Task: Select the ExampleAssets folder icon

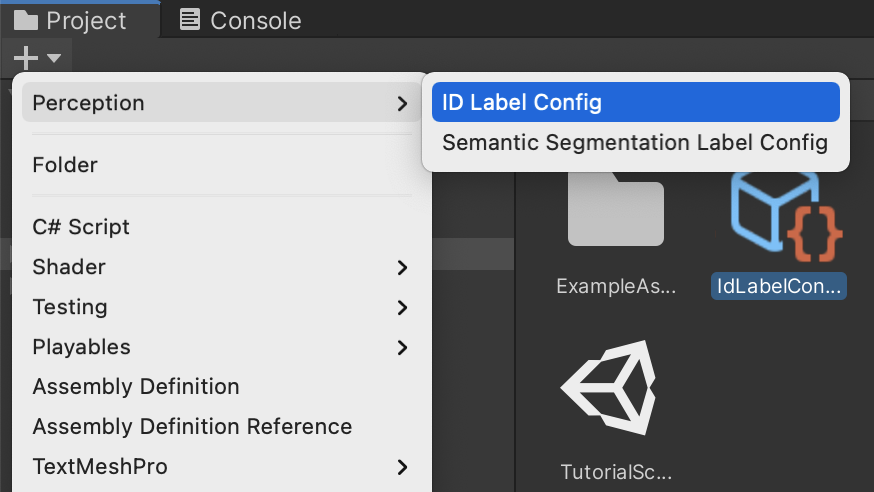Action: (616, 208)
